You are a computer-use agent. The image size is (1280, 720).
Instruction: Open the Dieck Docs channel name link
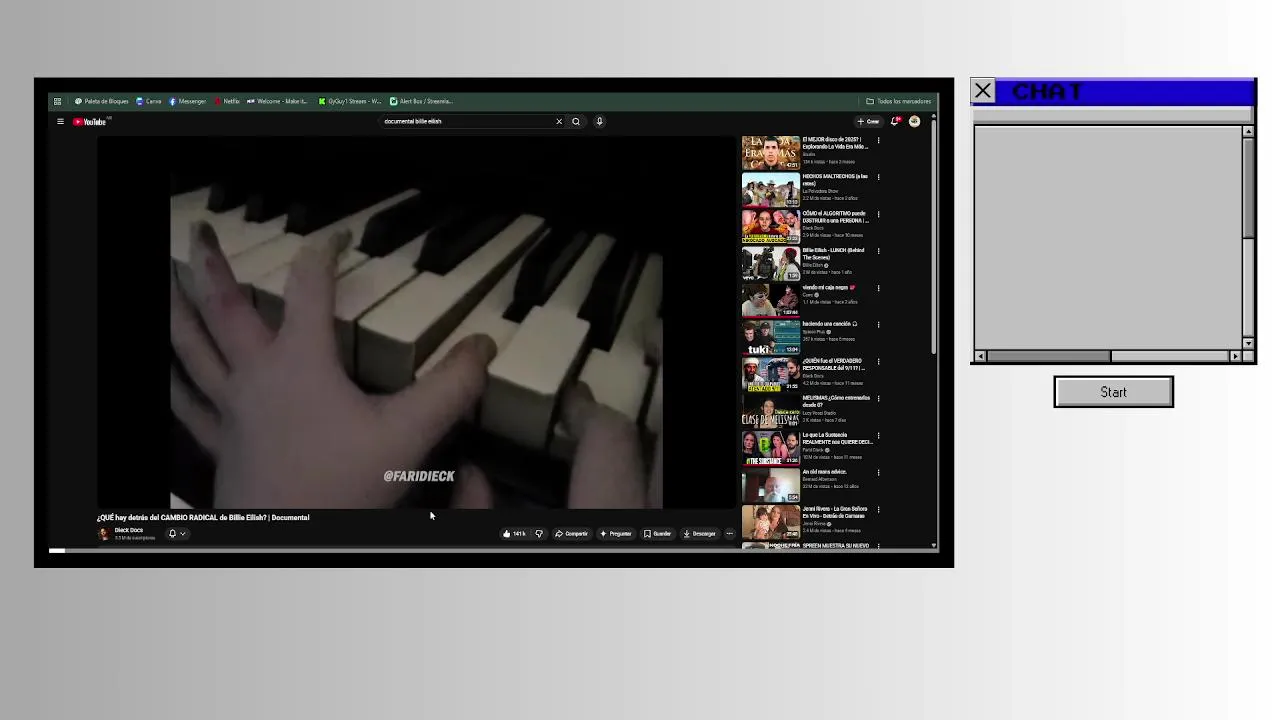(x=129, y=530)
